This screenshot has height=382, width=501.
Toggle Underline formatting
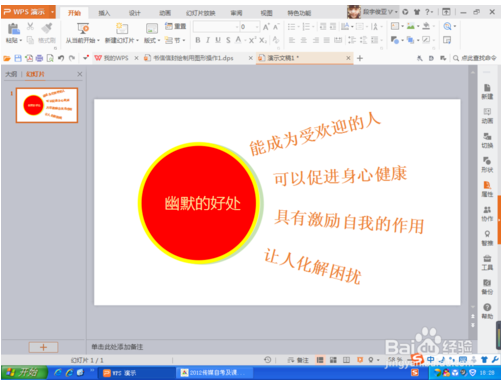(x=218, y=40)
